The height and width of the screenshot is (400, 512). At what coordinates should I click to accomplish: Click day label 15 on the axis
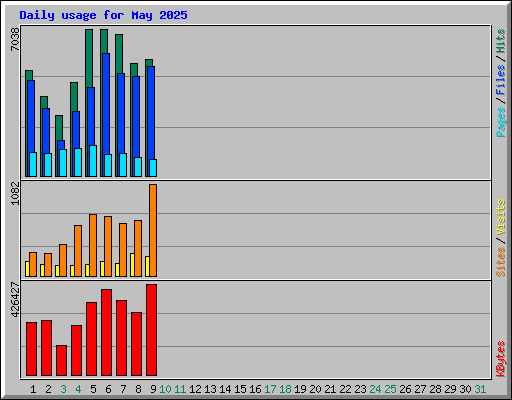click(240, 389)
